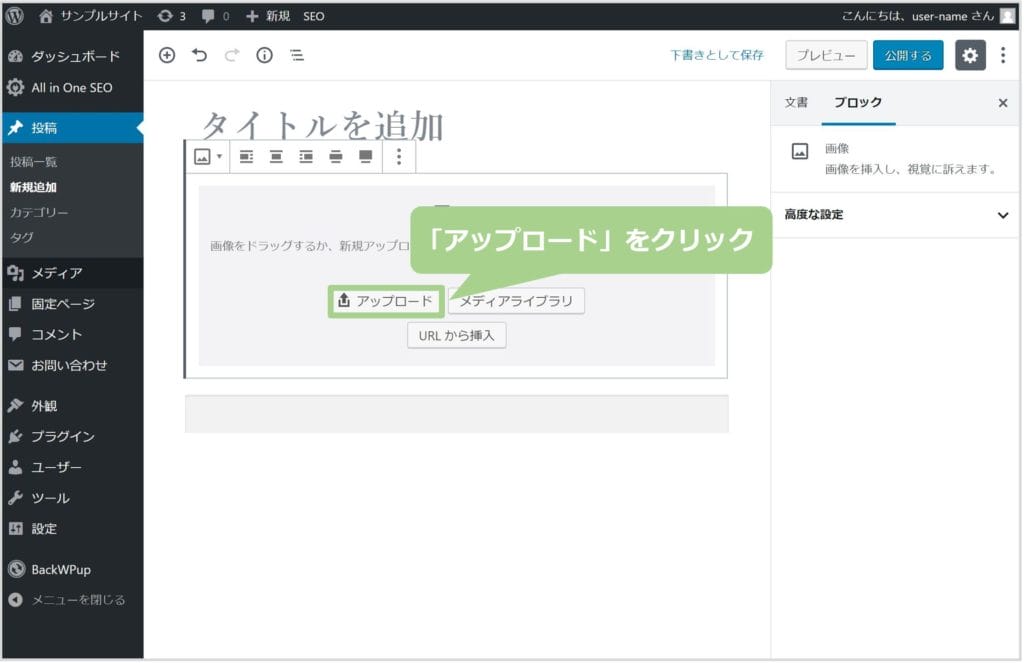This screenshot has height=663, width=1024.
Task: Choose the full width alignment icon
Action: [x=366, y=156]
